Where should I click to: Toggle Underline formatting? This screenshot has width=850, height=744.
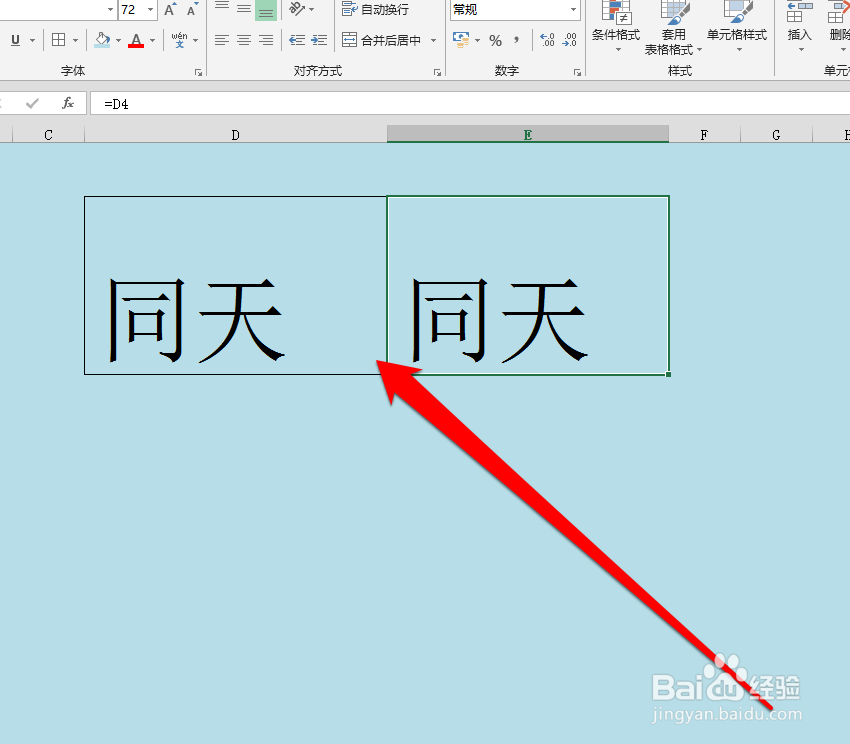coord(15,40)
